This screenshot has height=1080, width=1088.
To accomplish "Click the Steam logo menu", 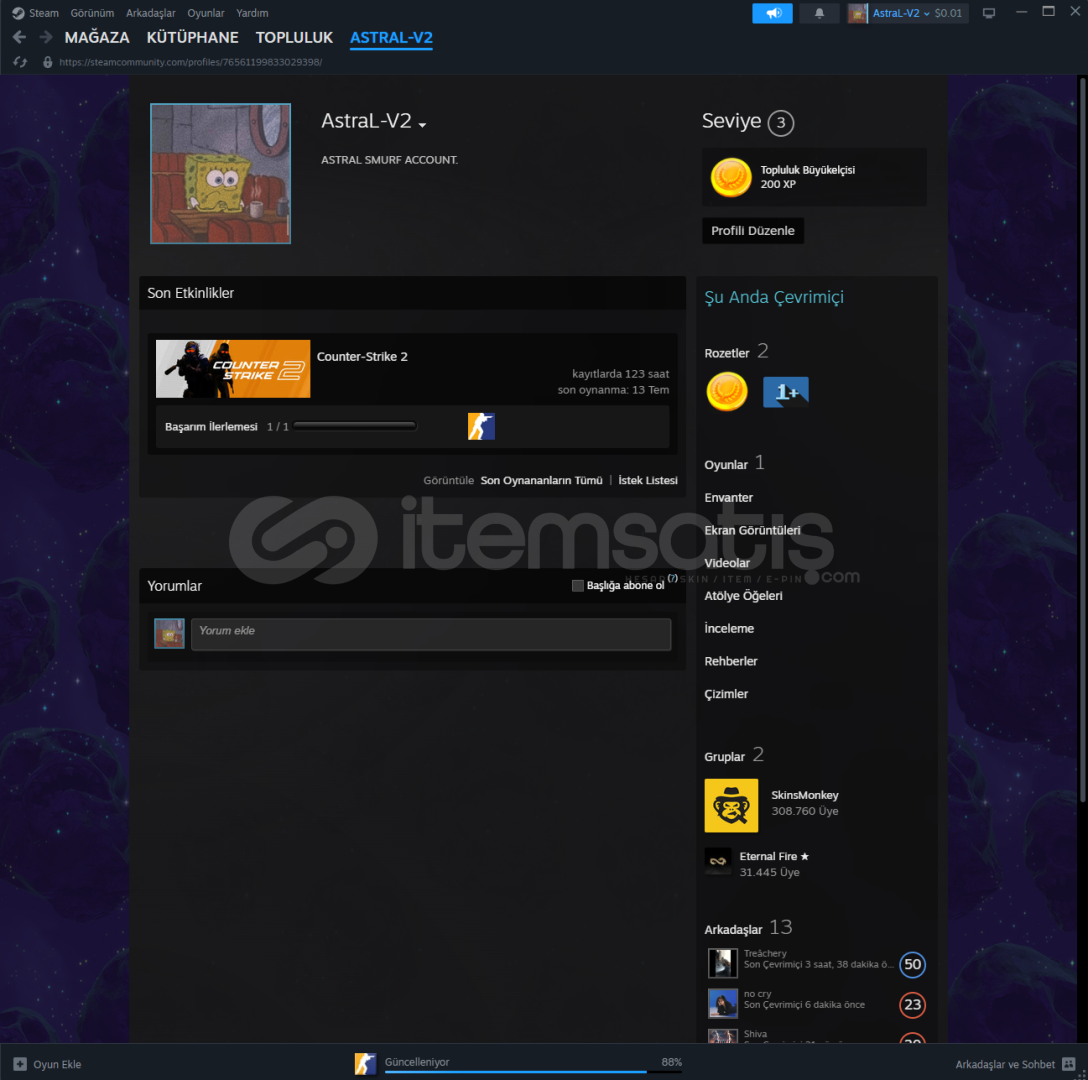I will [x=18, y=13].
